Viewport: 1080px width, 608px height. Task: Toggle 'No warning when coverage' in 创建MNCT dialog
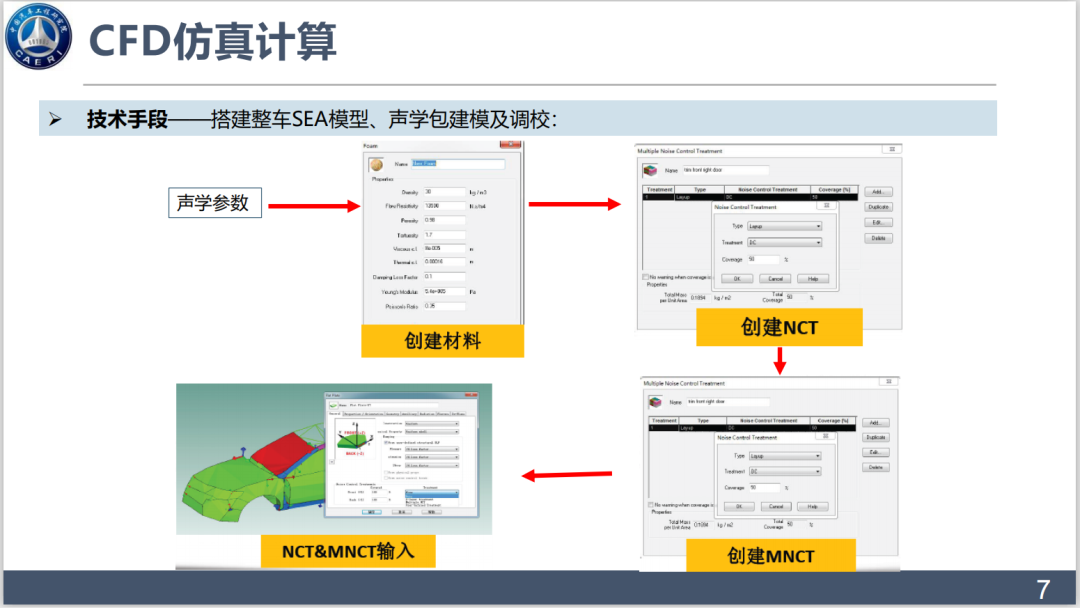pos(648,506)
